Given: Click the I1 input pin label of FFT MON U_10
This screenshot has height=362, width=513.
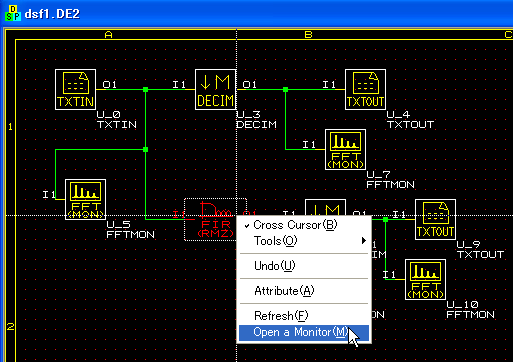Looking at the screenshot, I should (x=389, y=274).
